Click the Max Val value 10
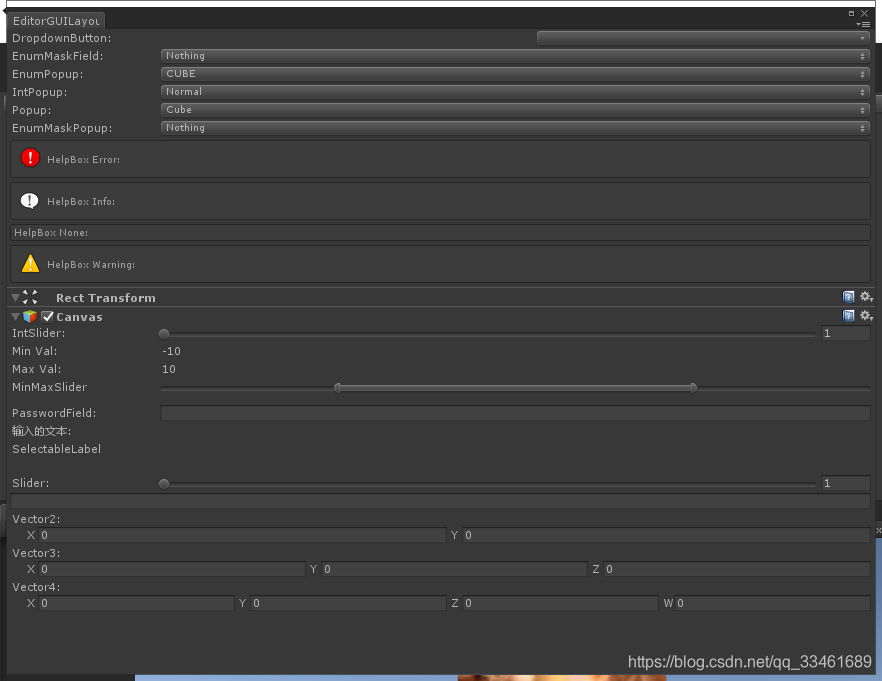This screenshot has width=882, height=681. click(169, 369)
